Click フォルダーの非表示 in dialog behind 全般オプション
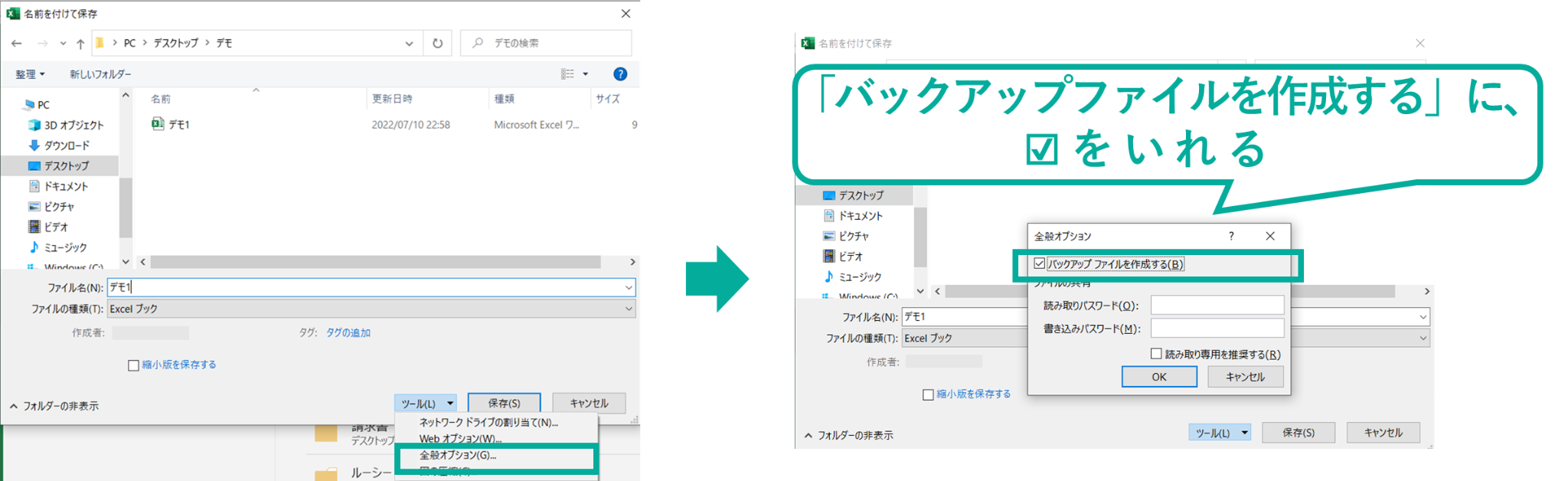 [x=848, y=435]
